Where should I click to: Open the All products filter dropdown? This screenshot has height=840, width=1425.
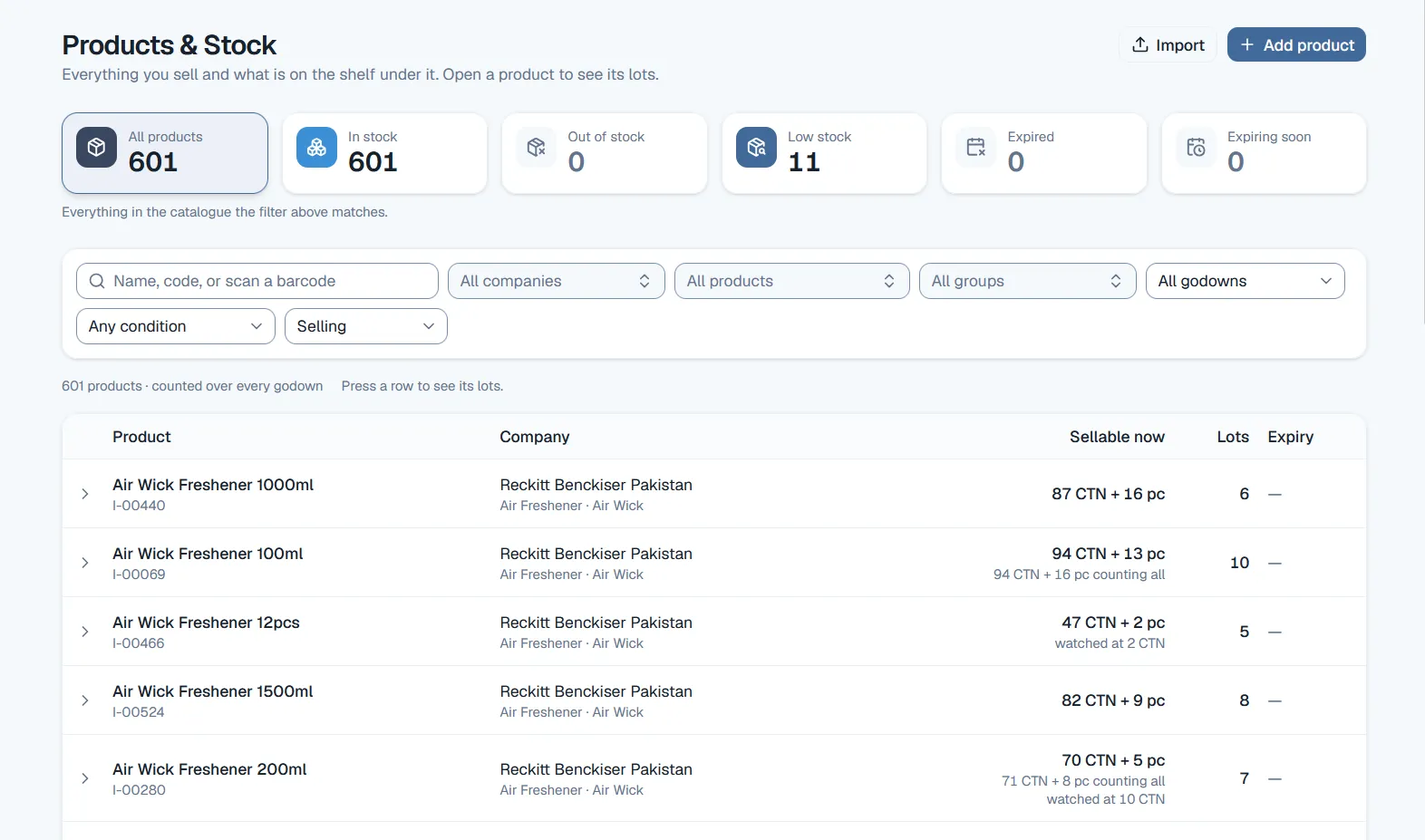(x=792, y=281)
